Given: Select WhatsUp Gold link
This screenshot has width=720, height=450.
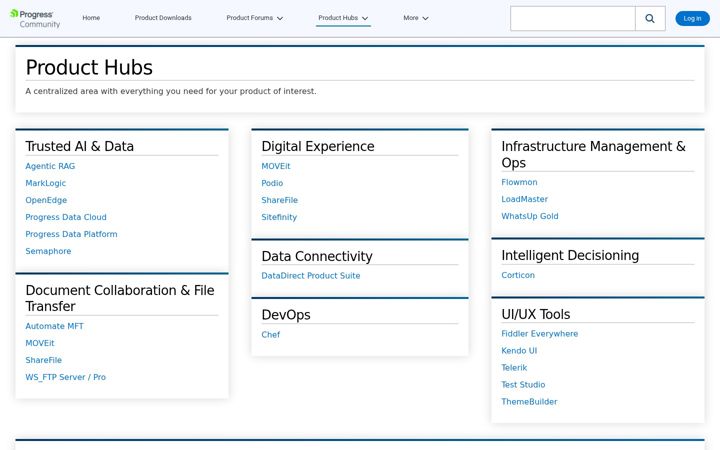Looking at the screenshot, I should [x=529, y=216].
